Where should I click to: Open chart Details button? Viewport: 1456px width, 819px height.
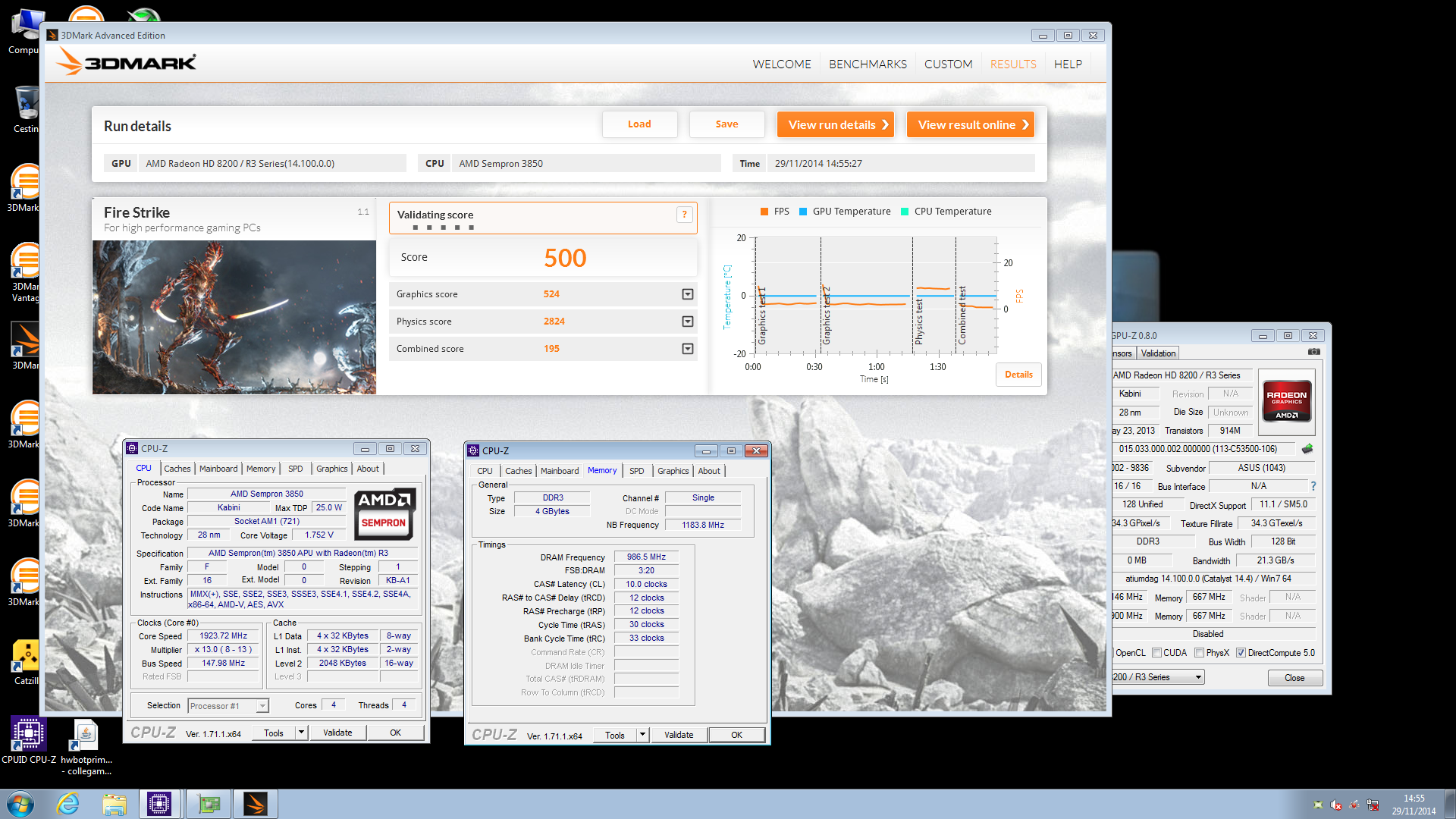1018,375
